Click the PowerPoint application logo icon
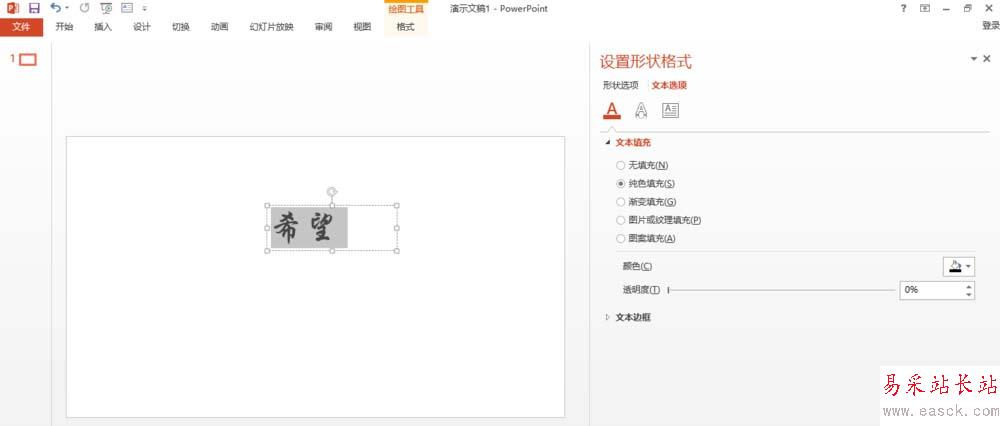The image size is (1000, 426). [13, 8]
